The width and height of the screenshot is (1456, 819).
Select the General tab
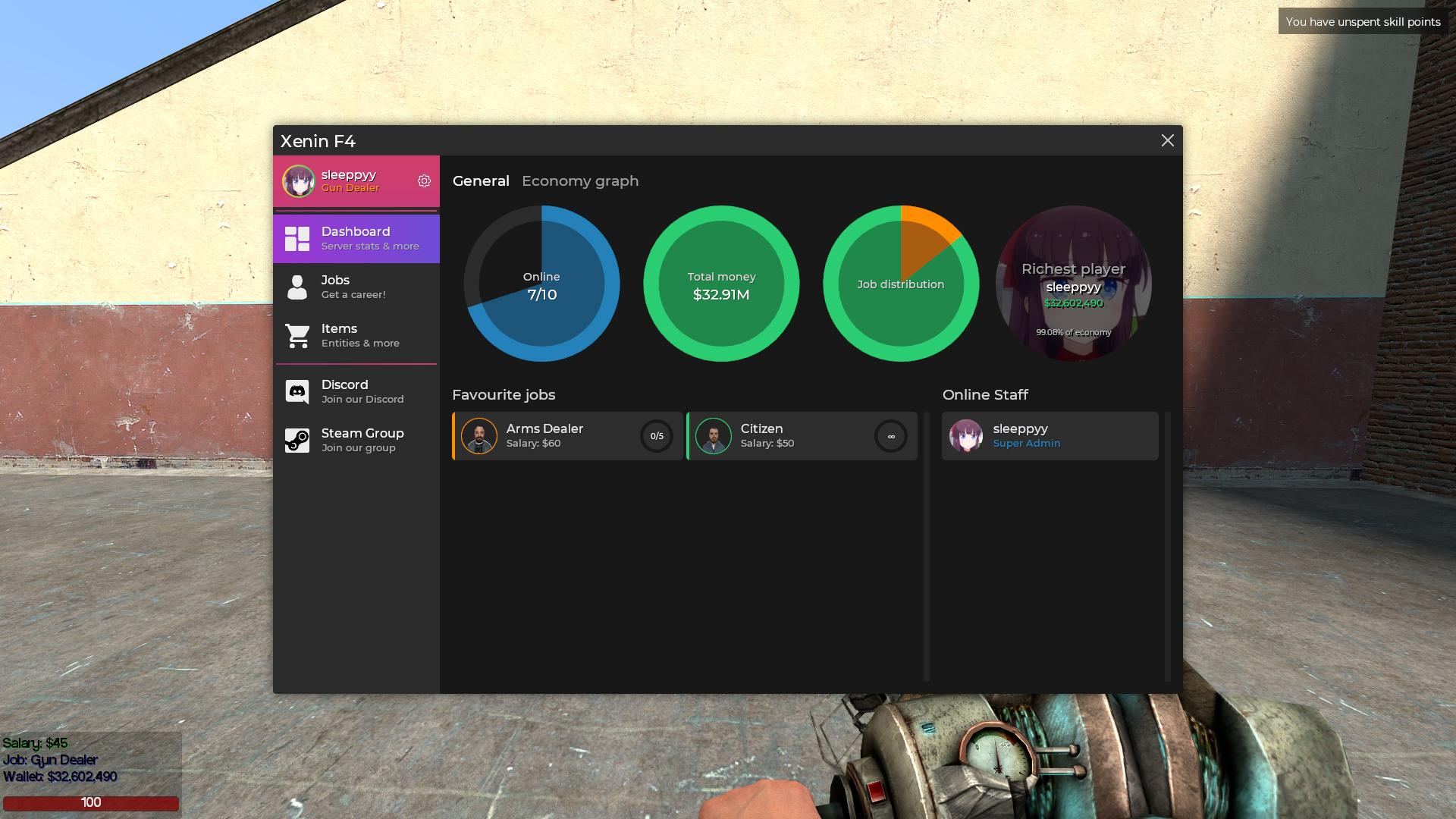pyautogui.click(x=480, y=181)
